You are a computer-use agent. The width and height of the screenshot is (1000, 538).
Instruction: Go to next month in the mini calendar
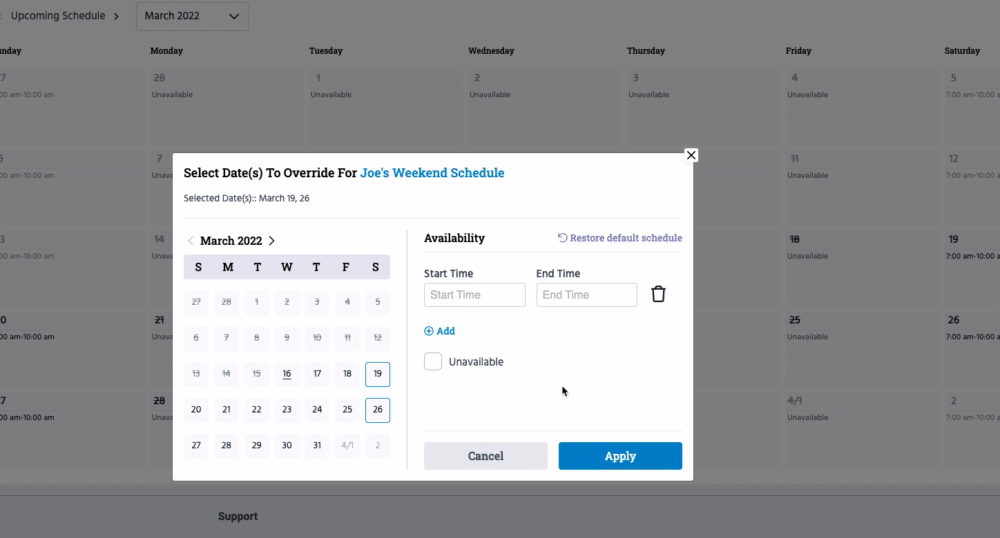(x=272, y=241)
